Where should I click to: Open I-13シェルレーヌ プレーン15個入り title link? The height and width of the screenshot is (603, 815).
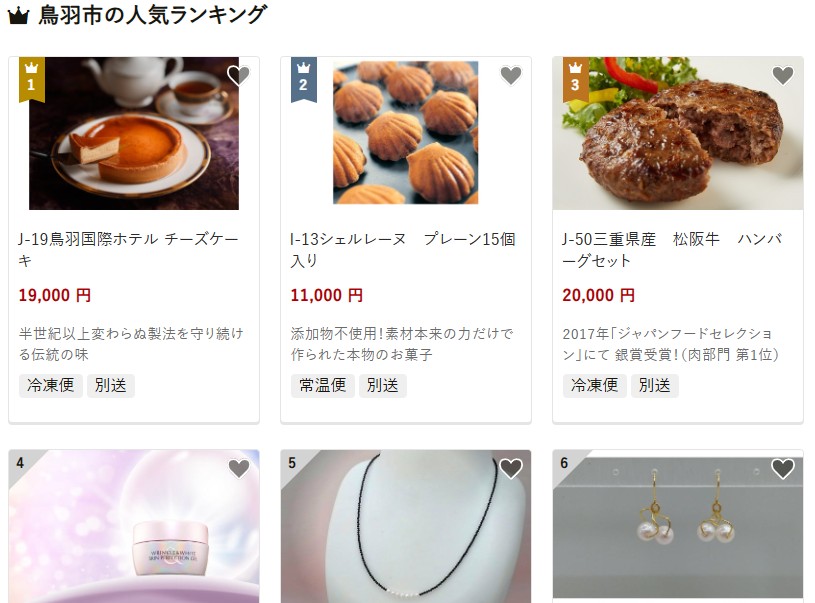[403, 250]
